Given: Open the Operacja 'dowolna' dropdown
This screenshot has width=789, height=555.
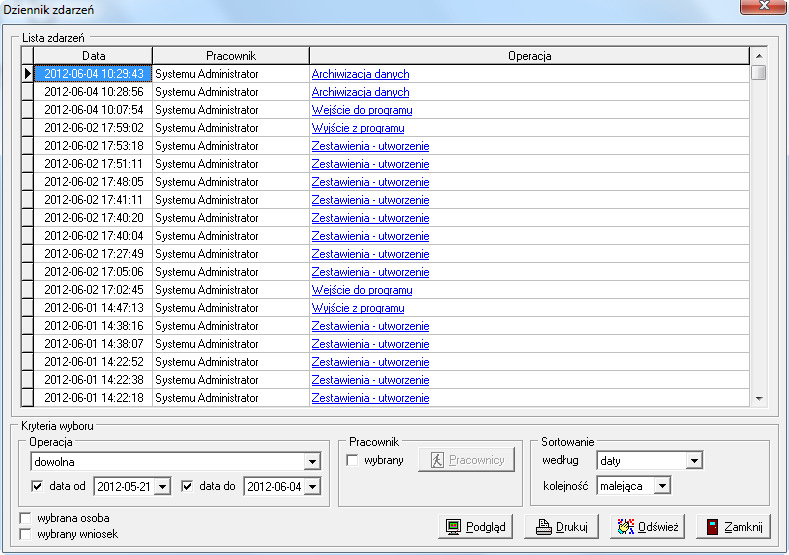Looking at the screenshot, I should pyautogui.click(x=312, y=461).
